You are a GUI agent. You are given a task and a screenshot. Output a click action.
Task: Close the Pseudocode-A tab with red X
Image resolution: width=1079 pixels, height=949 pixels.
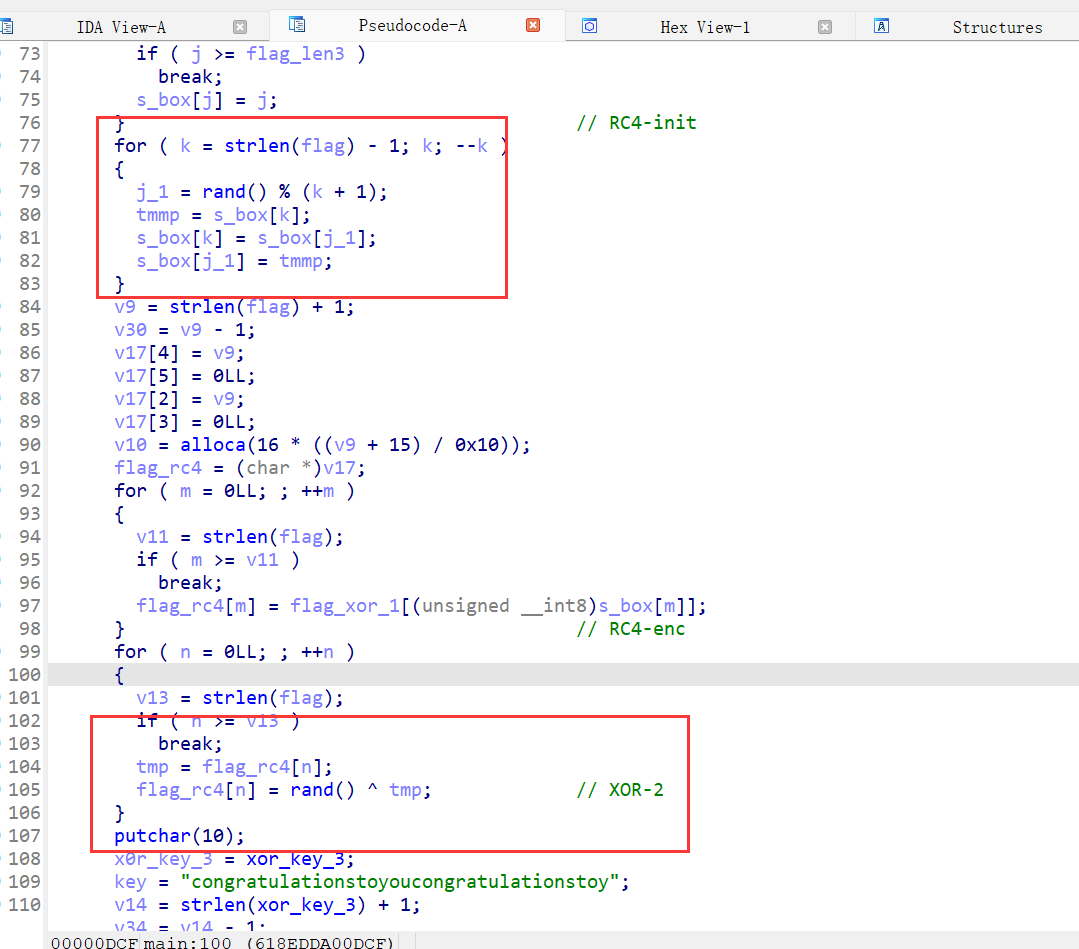tap(533, 25)
